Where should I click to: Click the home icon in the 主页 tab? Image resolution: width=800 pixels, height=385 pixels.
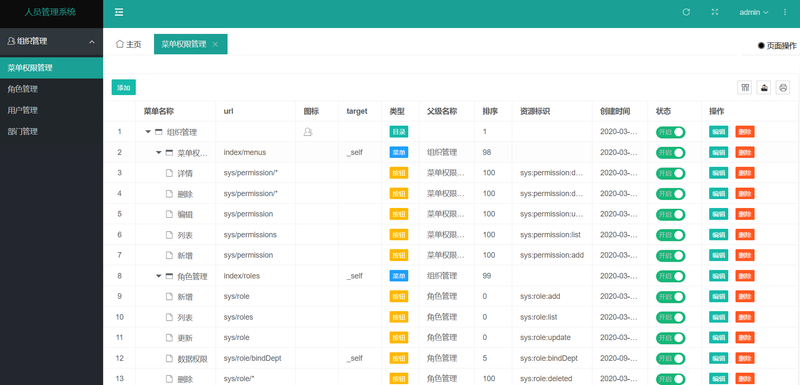tap(119, 44)
